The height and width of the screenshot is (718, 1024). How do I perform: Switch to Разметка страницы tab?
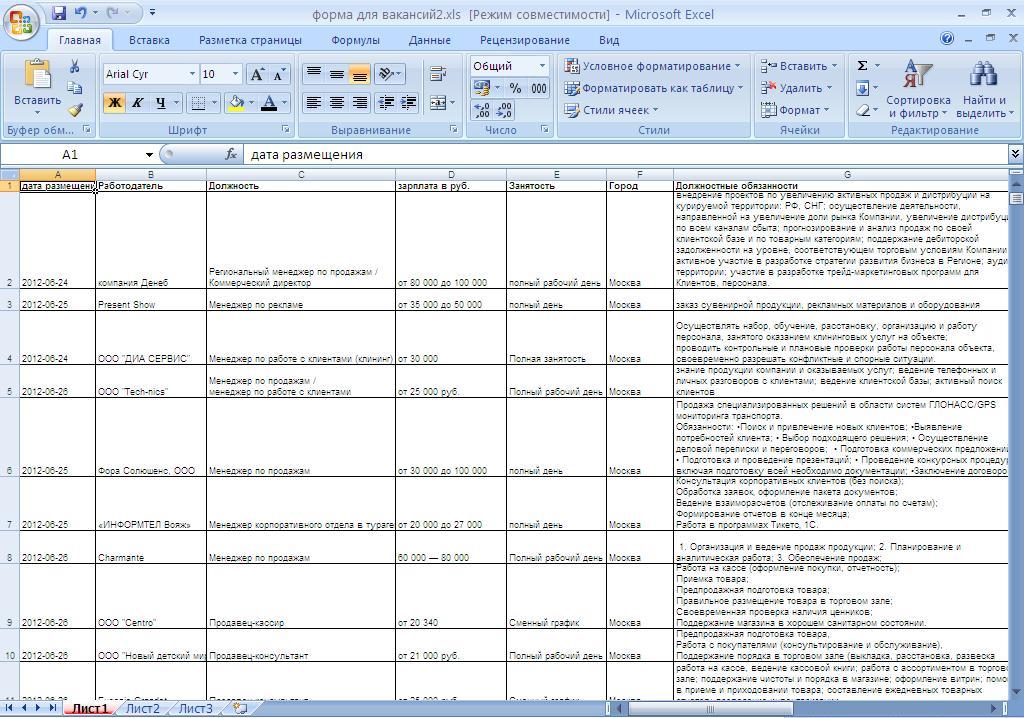[250, 40]
